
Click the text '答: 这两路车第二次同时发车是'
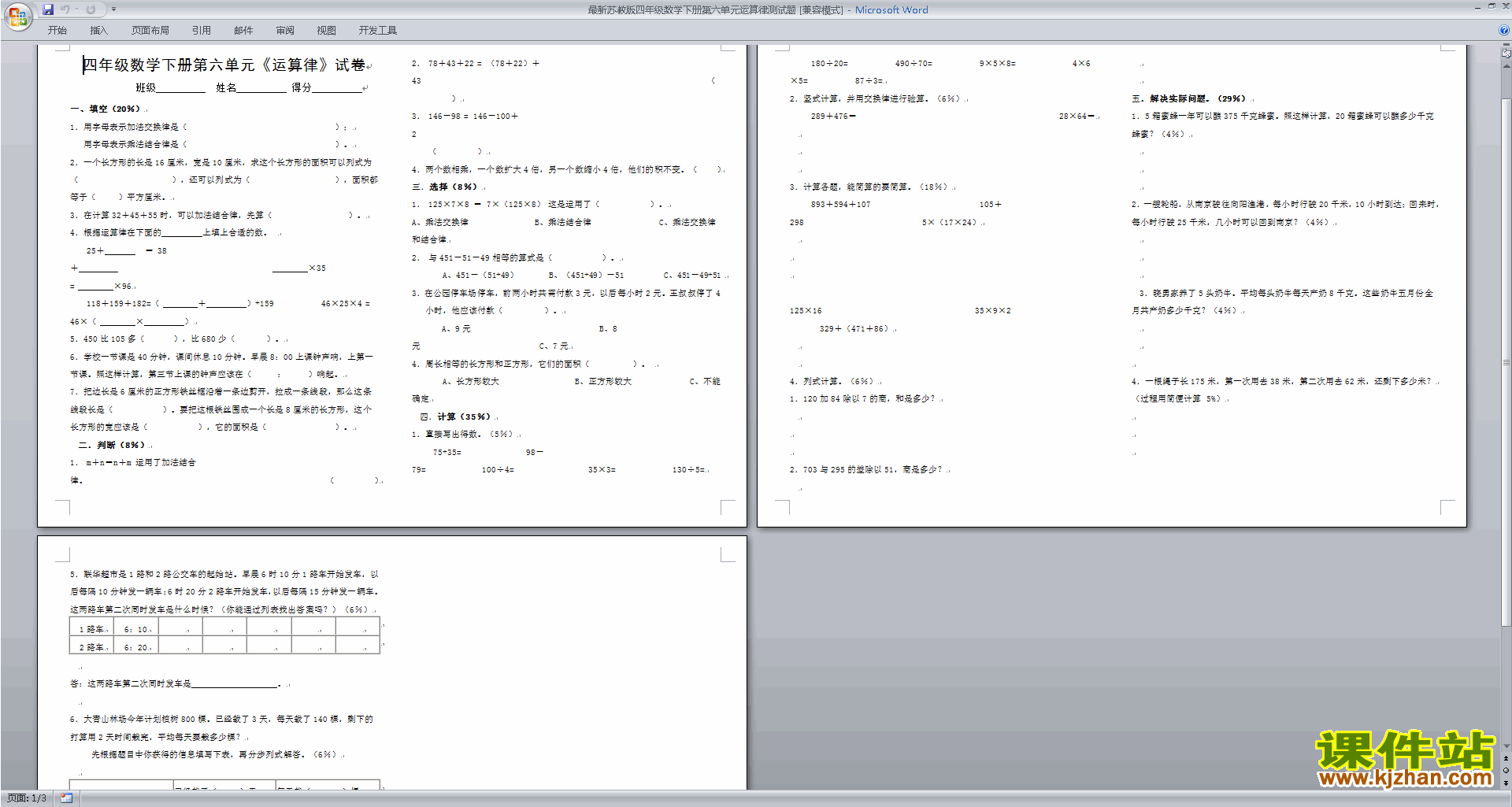click(131, 683)
